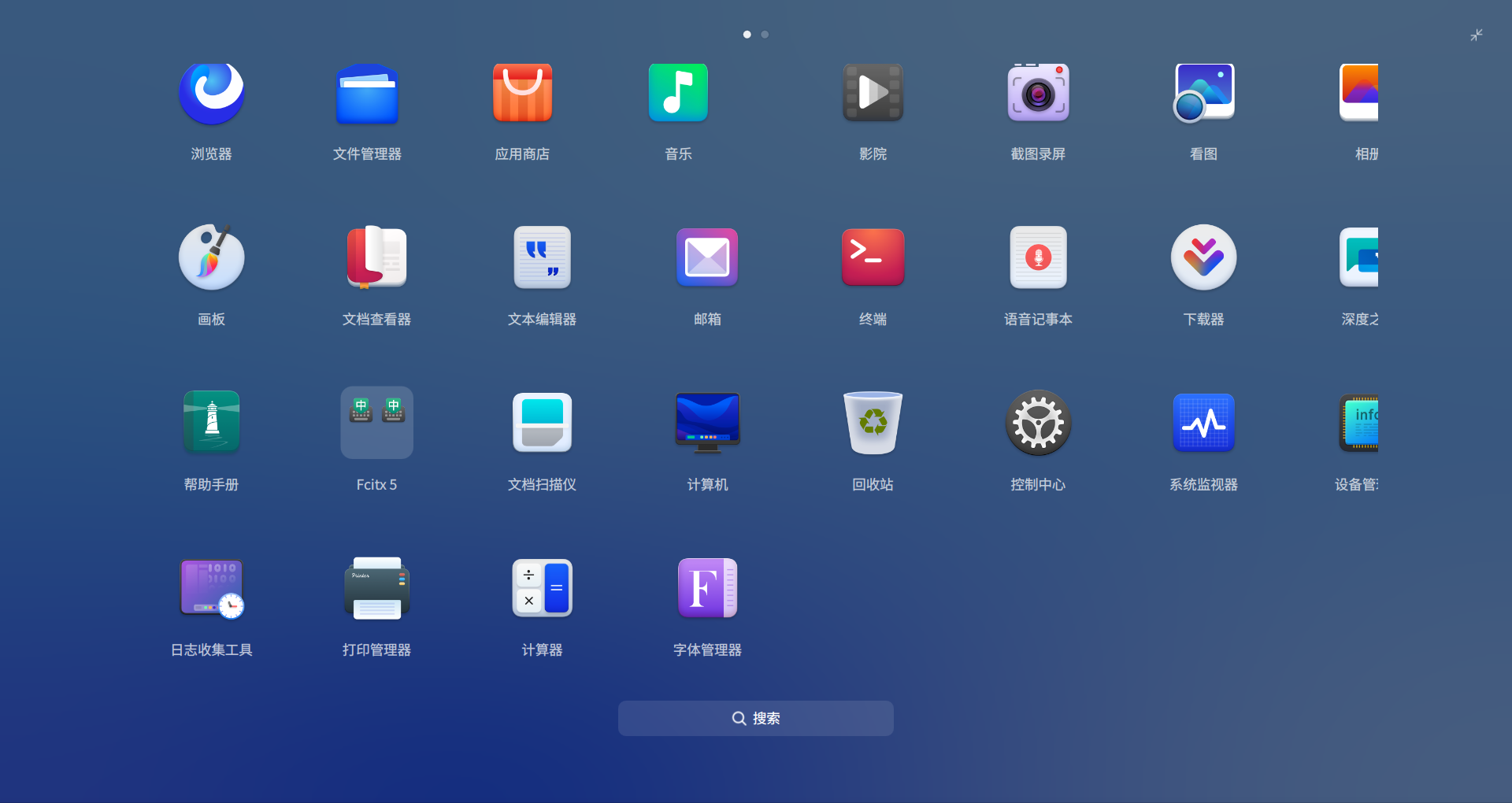Open 系统监视器 system monitor
The image size is (1512, 803).
coord(1203,423)
